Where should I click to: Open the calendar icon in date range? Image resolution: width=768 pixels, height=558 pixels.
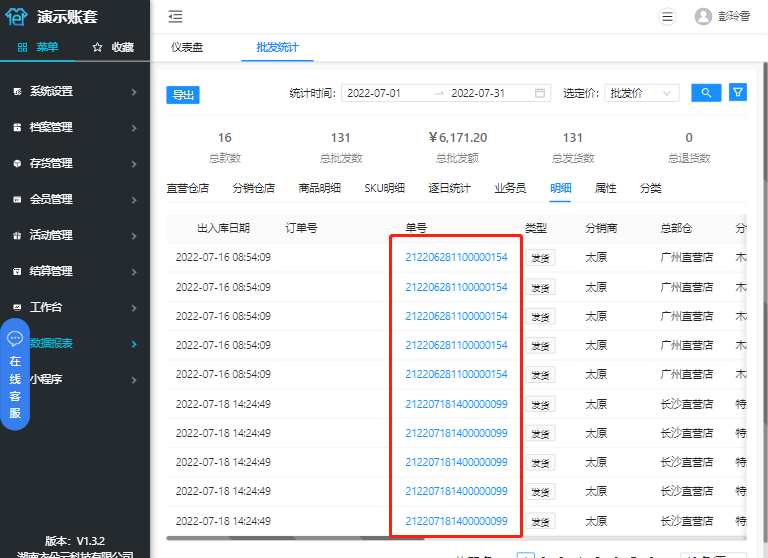pyautogui.click(x=540, y=93)
